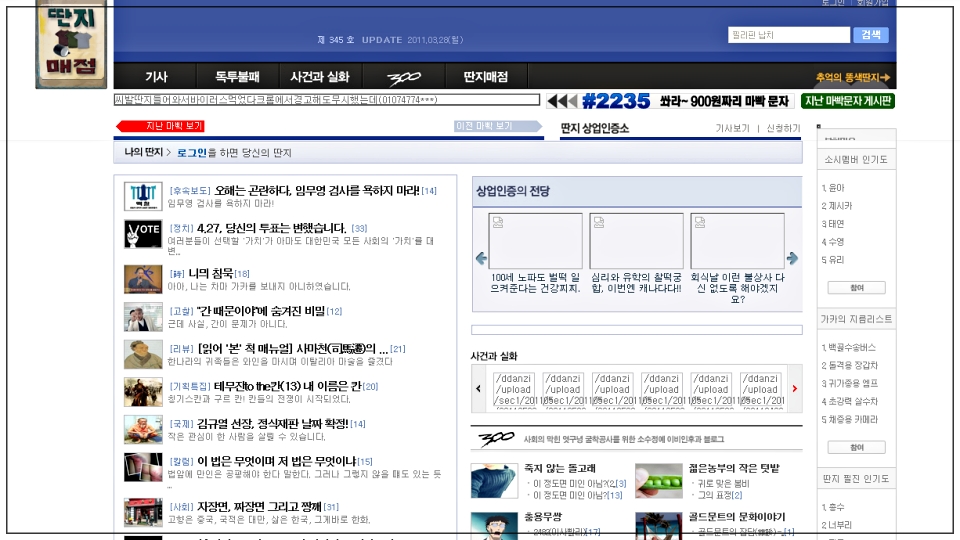Open headline 오해는 곤란하다, 임무영 검사를 욕하지 마라!
960x540 pixels.
[x=317, y=191]
